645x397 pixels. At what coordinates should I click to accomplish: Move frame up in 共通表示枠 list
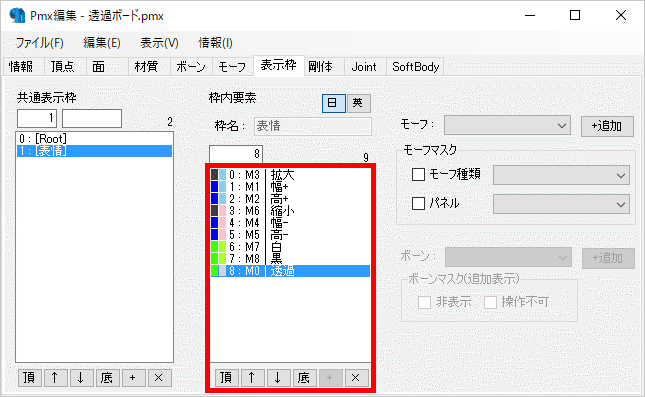[x=56, y=378]
